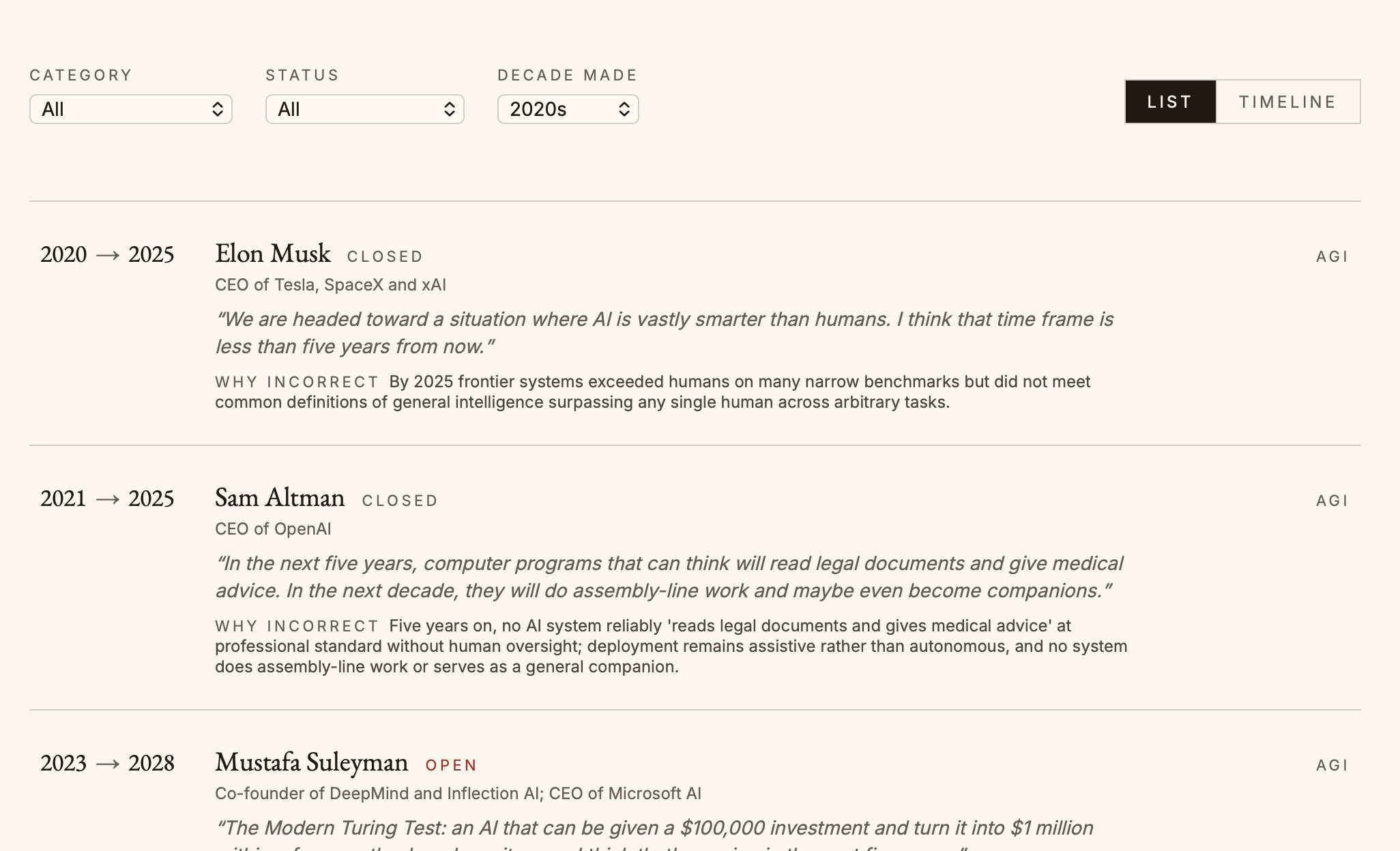
Task: Change the Decade Made dropdown from 2020s
Action: [x=568, y=109]
